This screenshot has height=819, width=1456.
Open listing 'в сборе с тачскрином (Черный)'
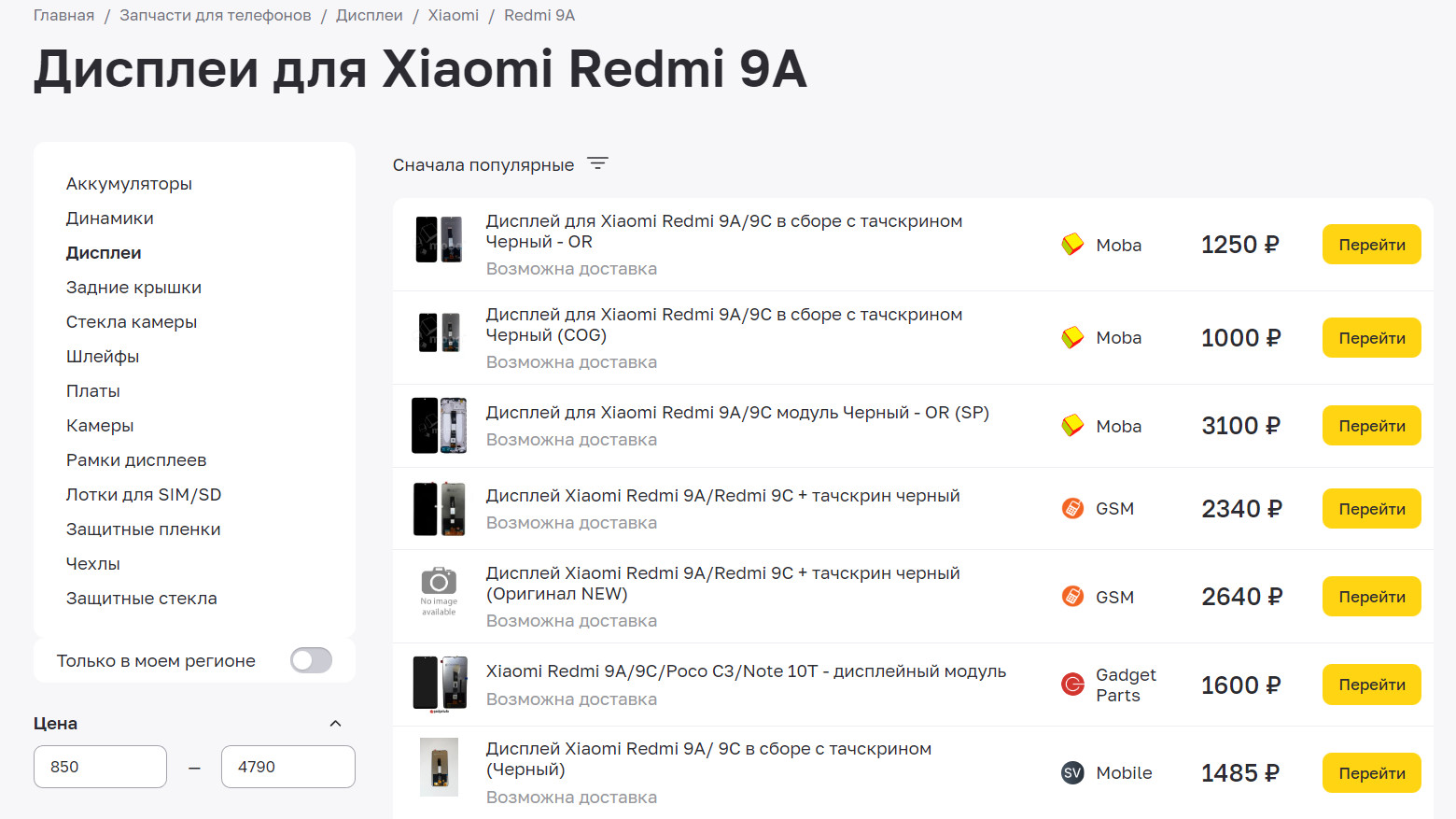(708, 759)
